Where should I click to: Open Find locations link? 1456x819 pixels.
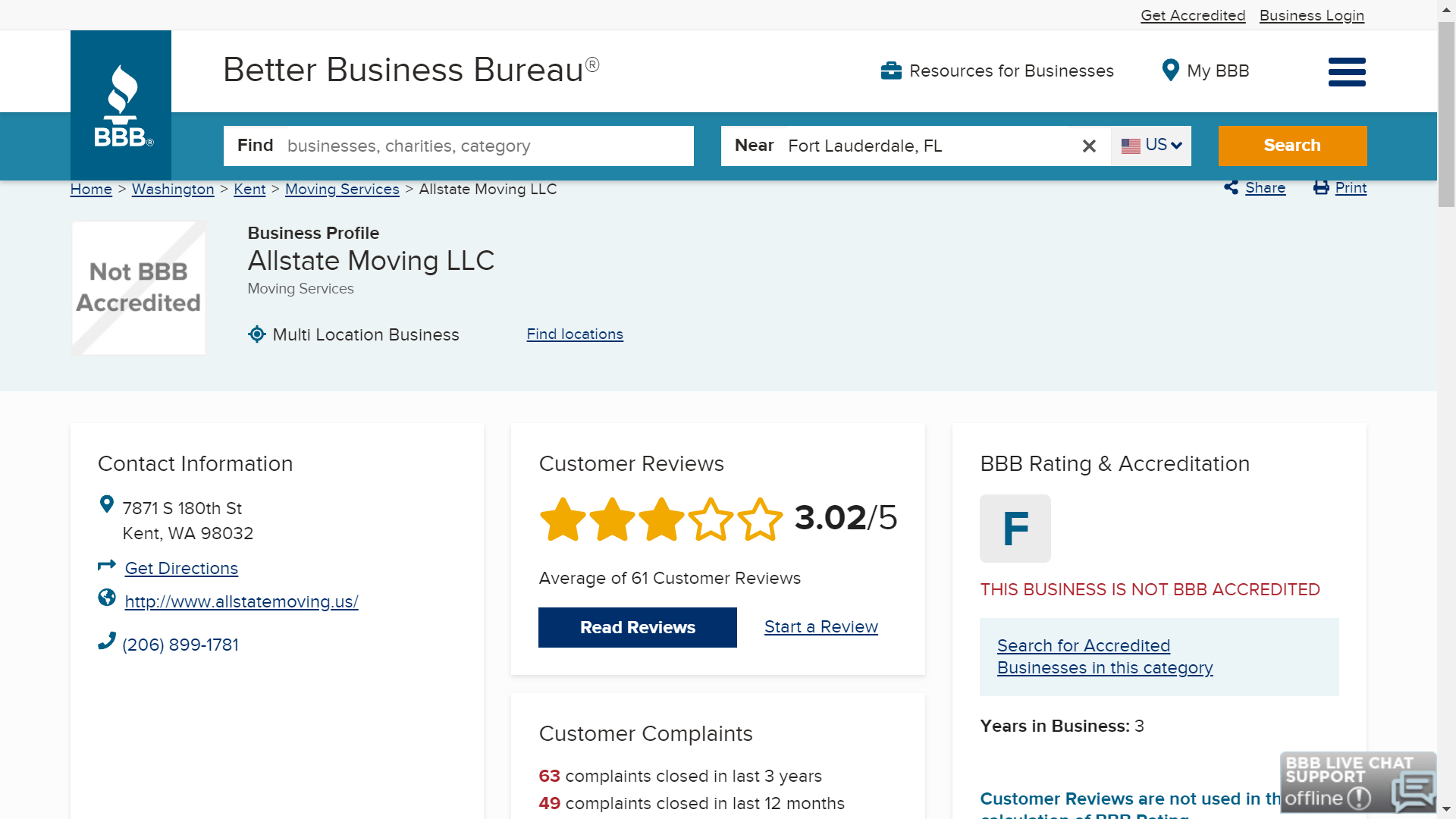coord(575,334)
